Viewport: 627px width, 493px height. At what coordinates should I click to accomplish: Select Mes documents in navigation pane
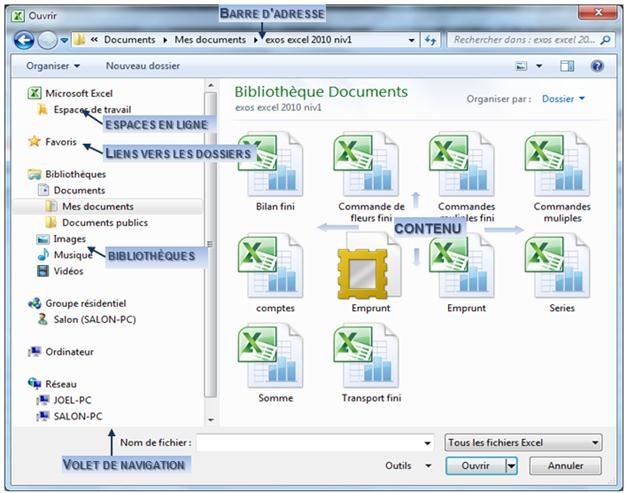(x=97, y=206)
